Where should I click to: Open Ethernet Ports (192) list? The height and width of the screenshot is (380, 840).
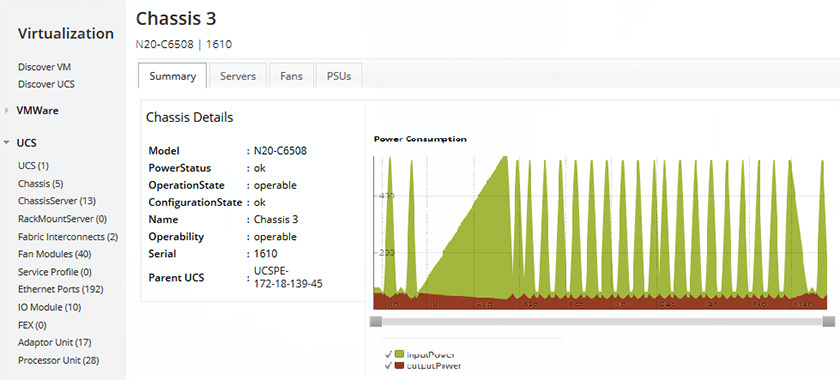pos(61,289)
